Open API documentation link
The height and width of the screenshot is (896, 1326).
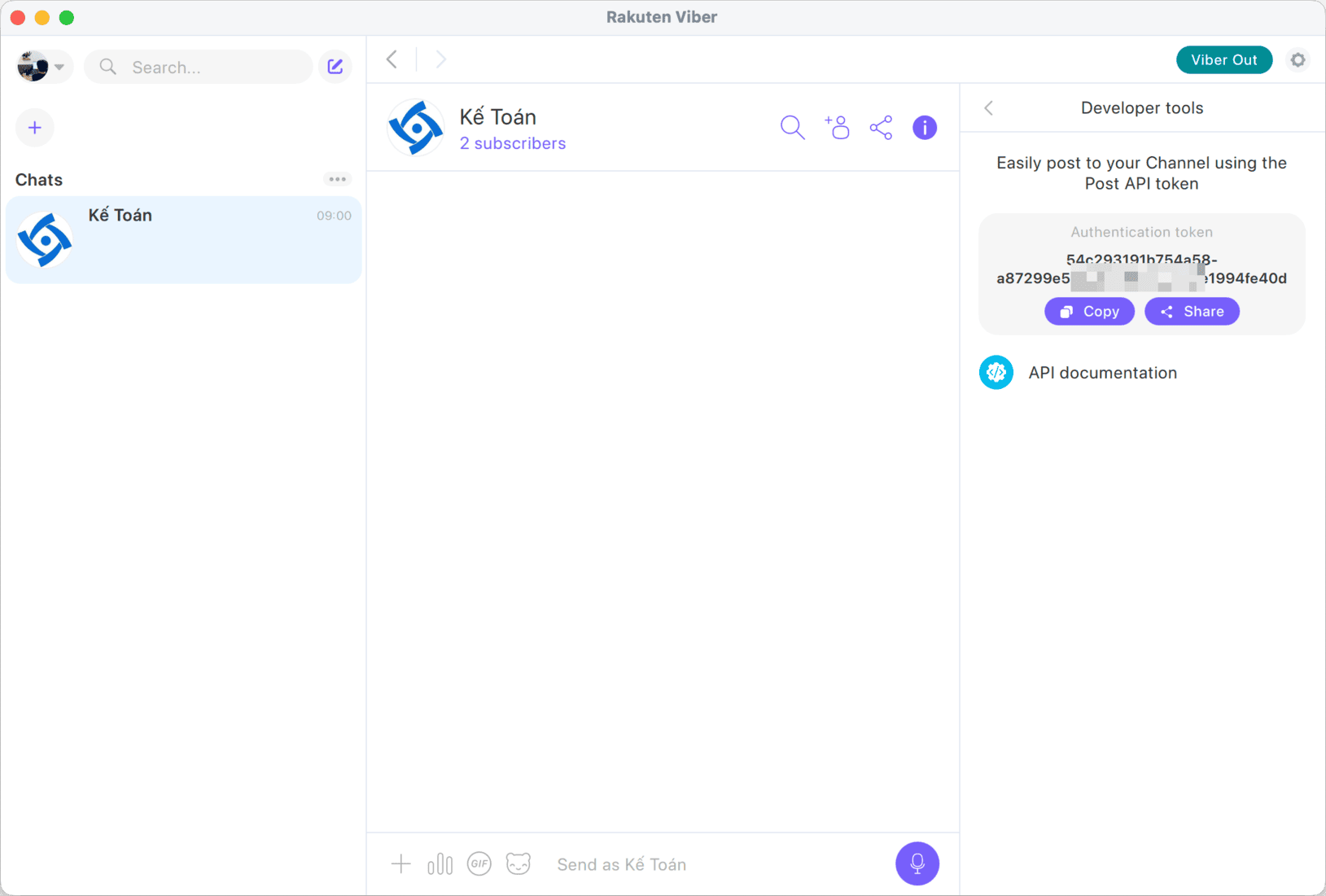click(1102, 373)
